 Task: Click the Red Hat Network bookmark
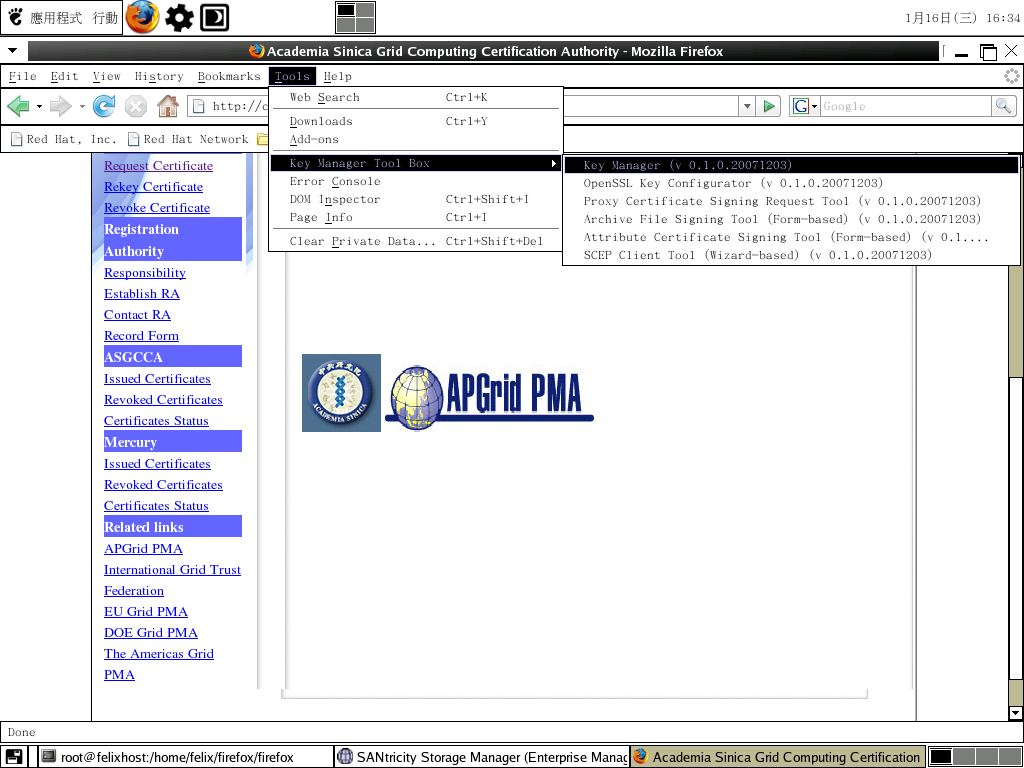(189, 139)
